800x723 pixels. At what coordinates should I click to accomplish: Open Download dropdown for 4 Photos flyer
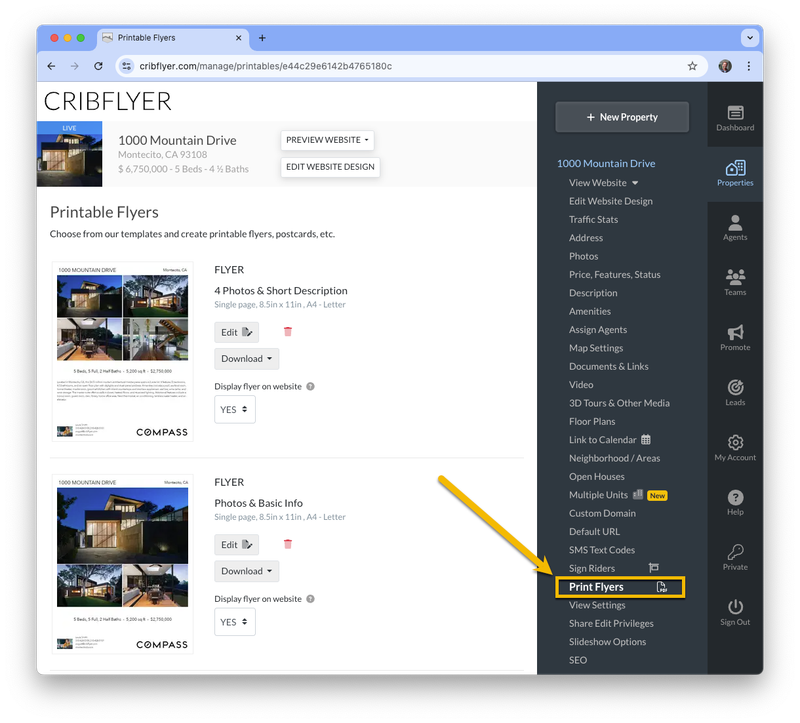pyautogui.click(x=246, y=359)
